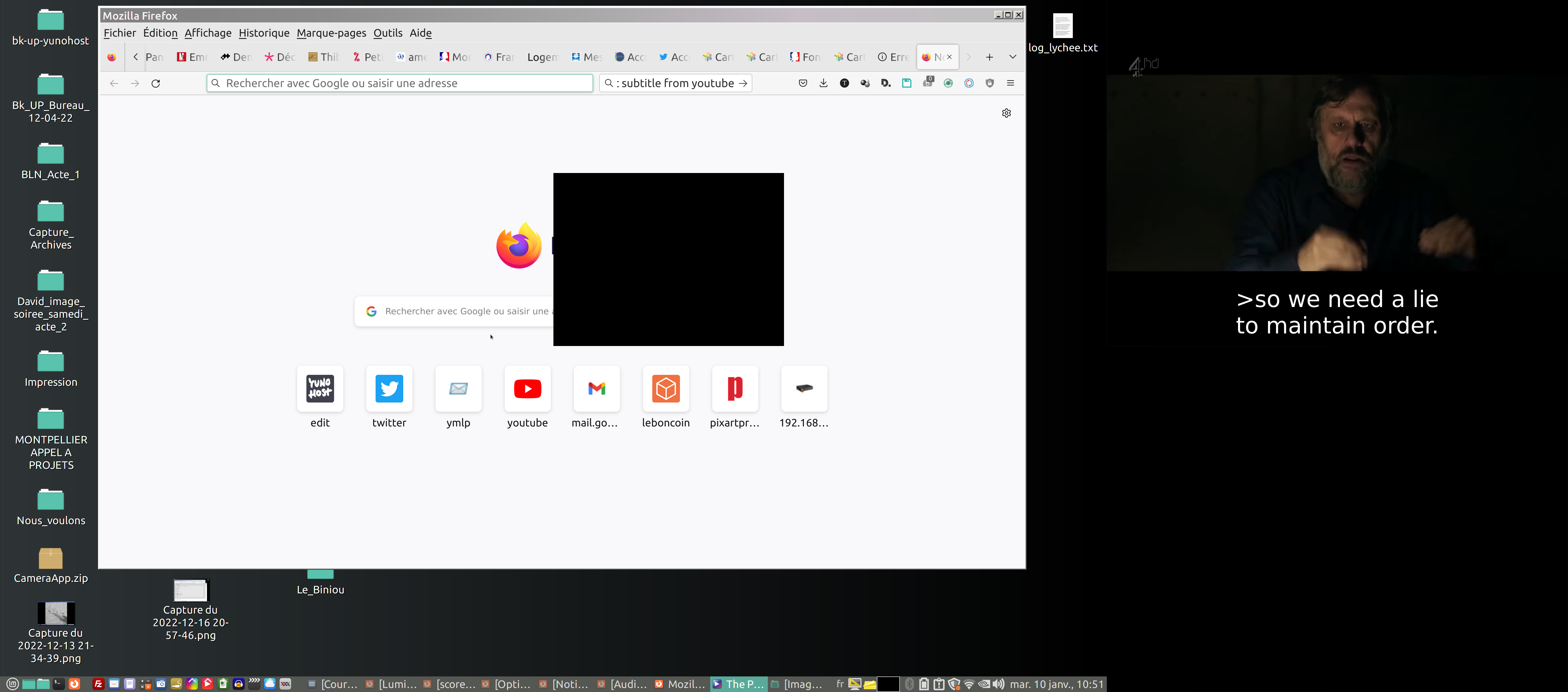
Task: Open the new tab personalization gear
Action: coord(1006,113)
